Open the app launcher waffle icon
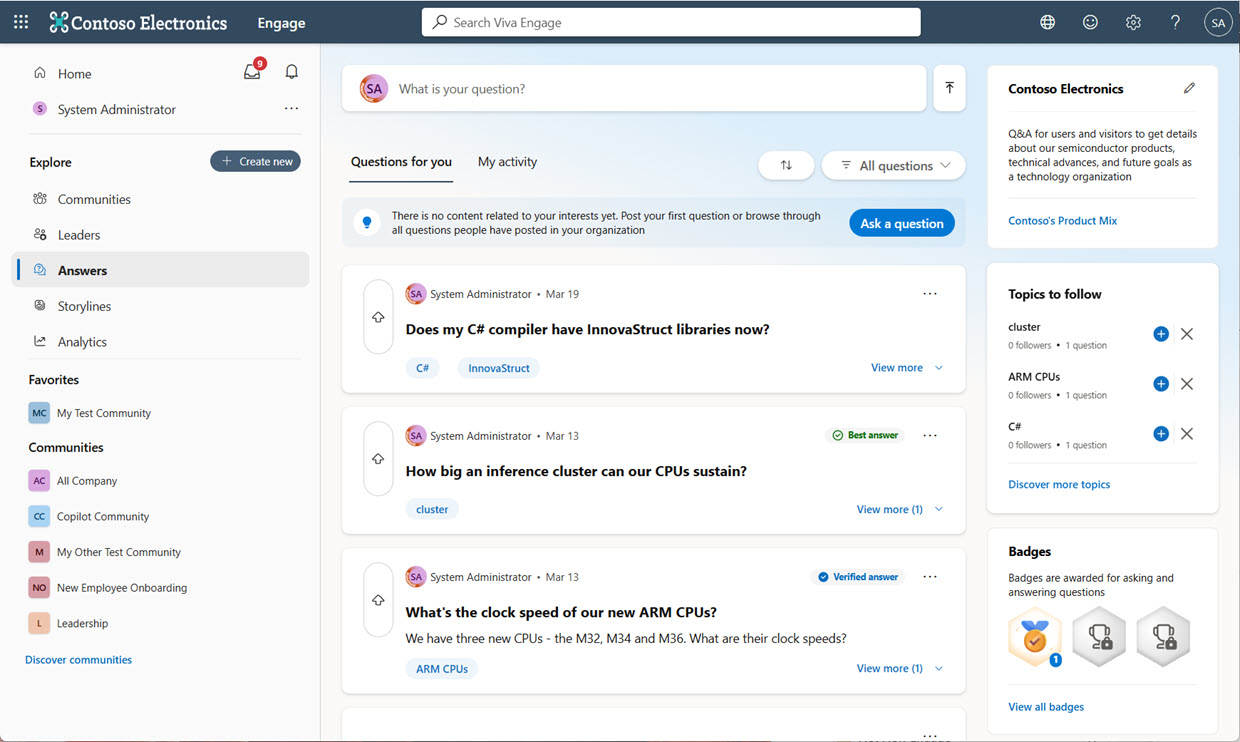1240x742 pixels. [x=21, y=22]
